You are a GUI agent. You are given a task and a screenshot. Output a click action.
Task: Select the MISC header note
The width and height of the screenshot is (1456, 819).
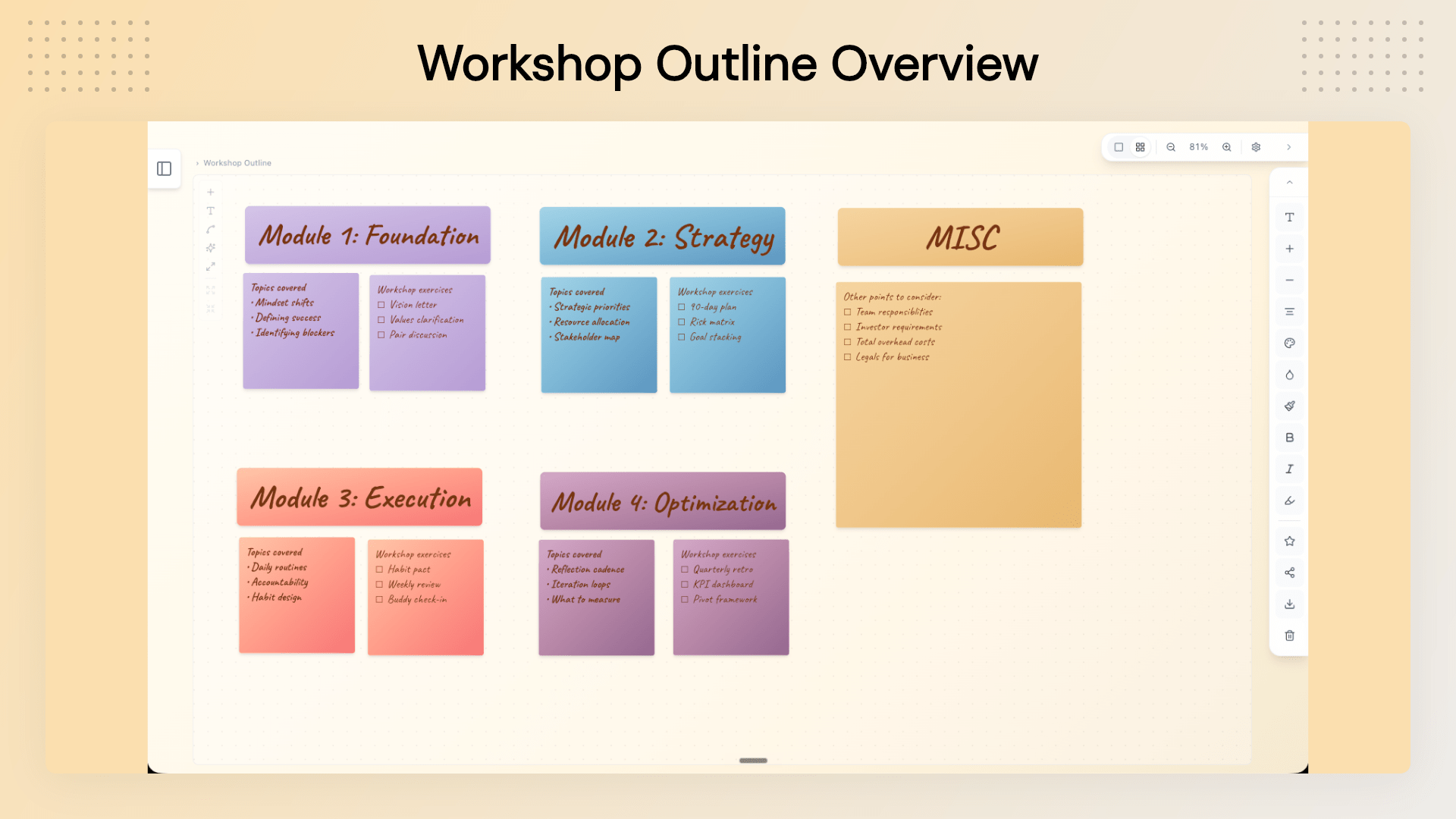[960, 237]
